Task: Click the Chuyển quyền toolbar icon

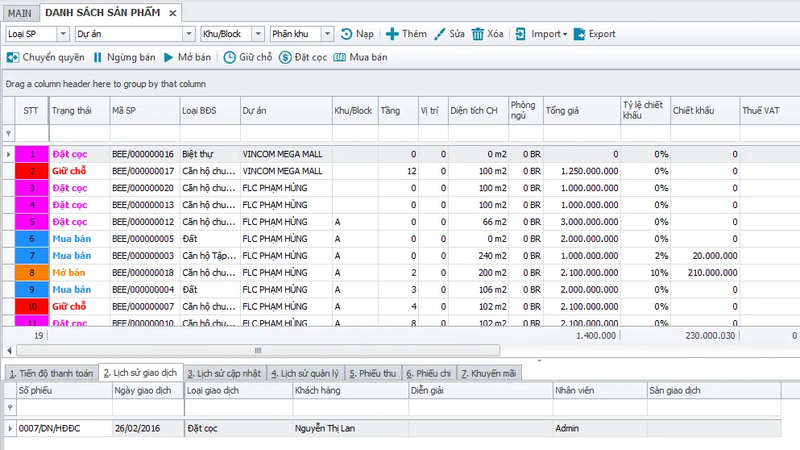Action: click(13, 57)
